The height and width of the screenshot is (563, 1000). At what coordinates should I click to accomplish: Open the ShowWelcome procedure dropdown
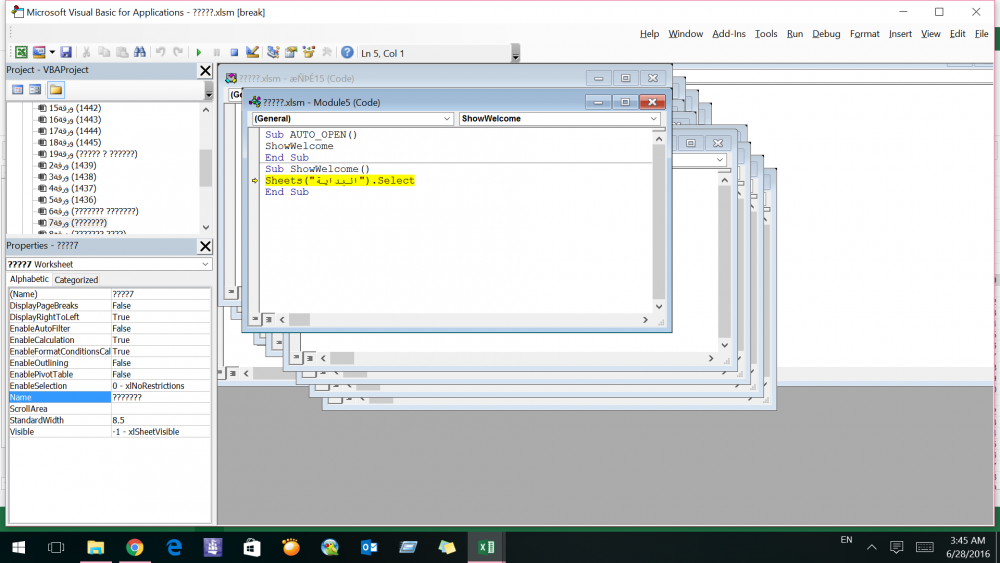tap(654, 119)
